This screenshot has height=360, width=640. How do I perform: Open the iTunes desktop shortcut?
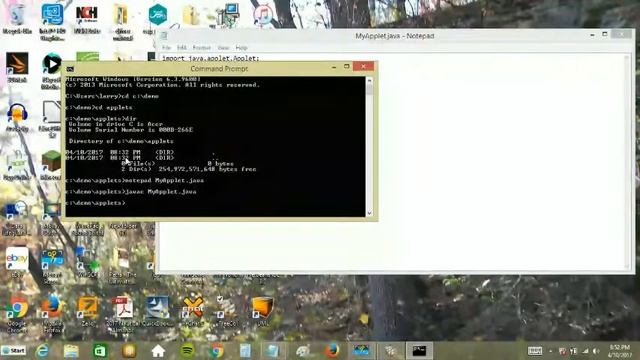click(x=263, y=16)
